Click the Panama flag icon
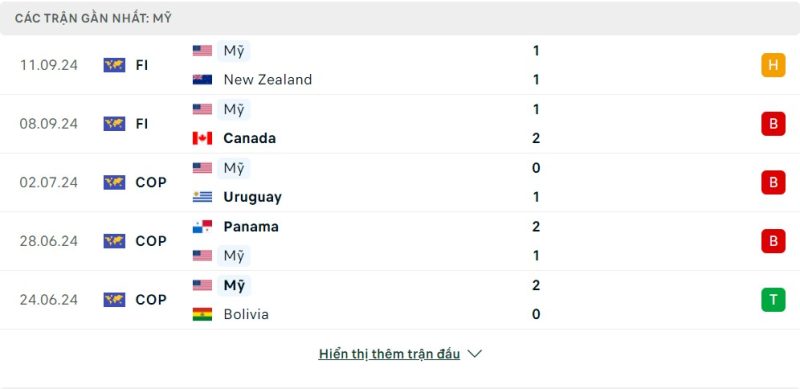 tap(202, 227)
